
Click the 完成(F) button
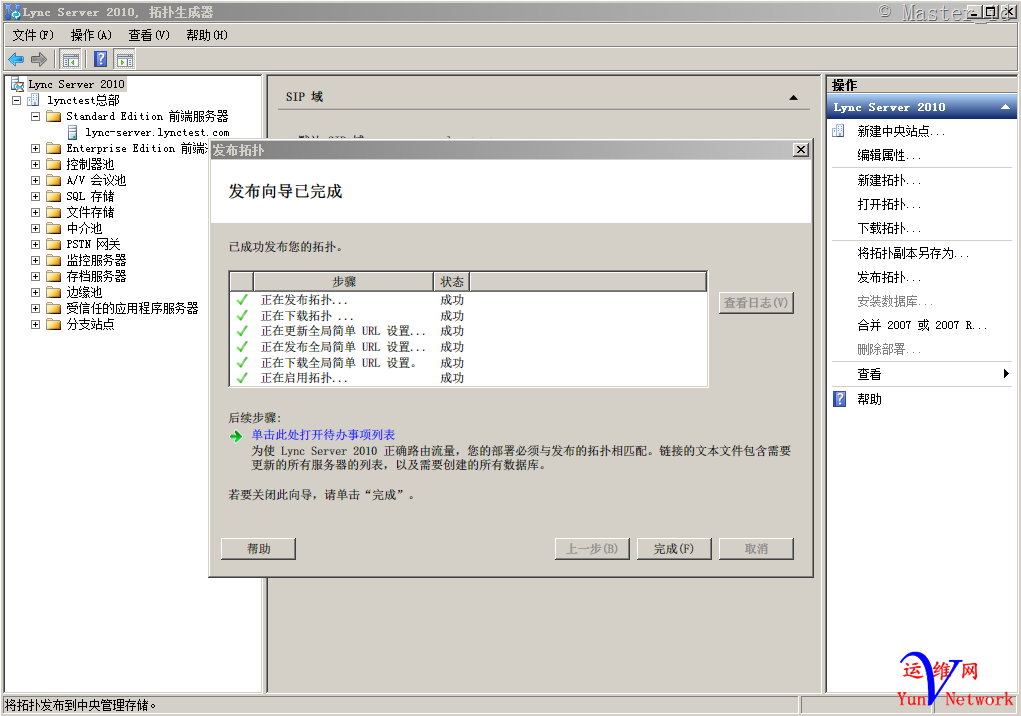674,549
